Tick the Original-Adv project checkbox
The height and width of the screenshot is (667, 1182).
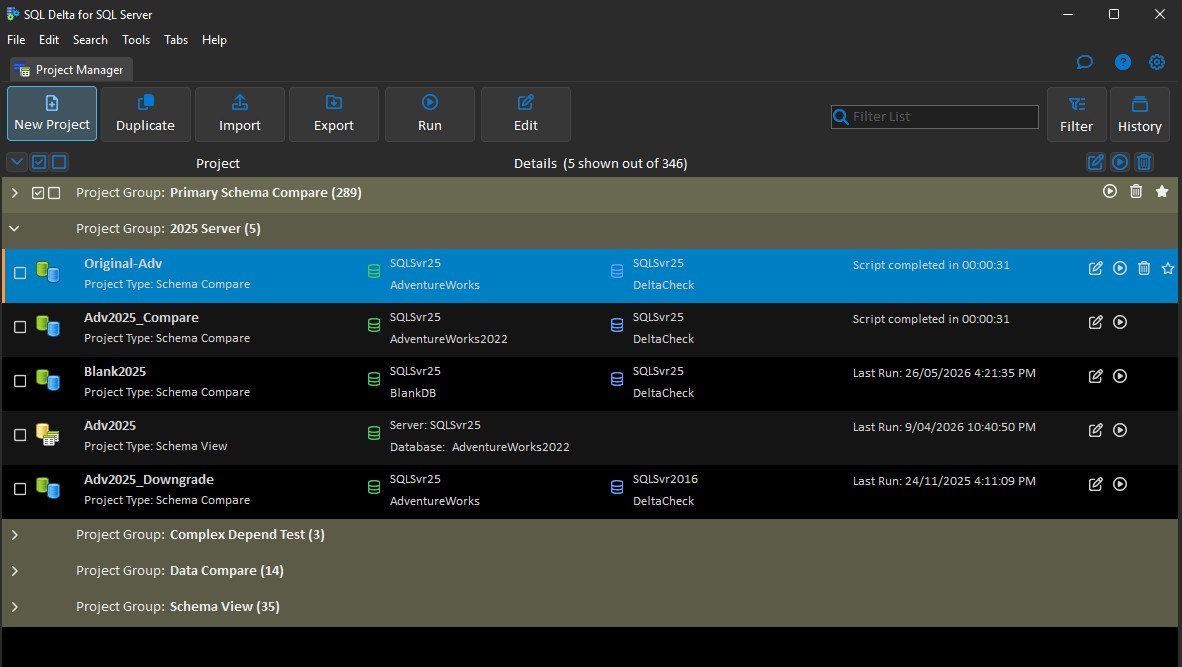coord(20,273)
